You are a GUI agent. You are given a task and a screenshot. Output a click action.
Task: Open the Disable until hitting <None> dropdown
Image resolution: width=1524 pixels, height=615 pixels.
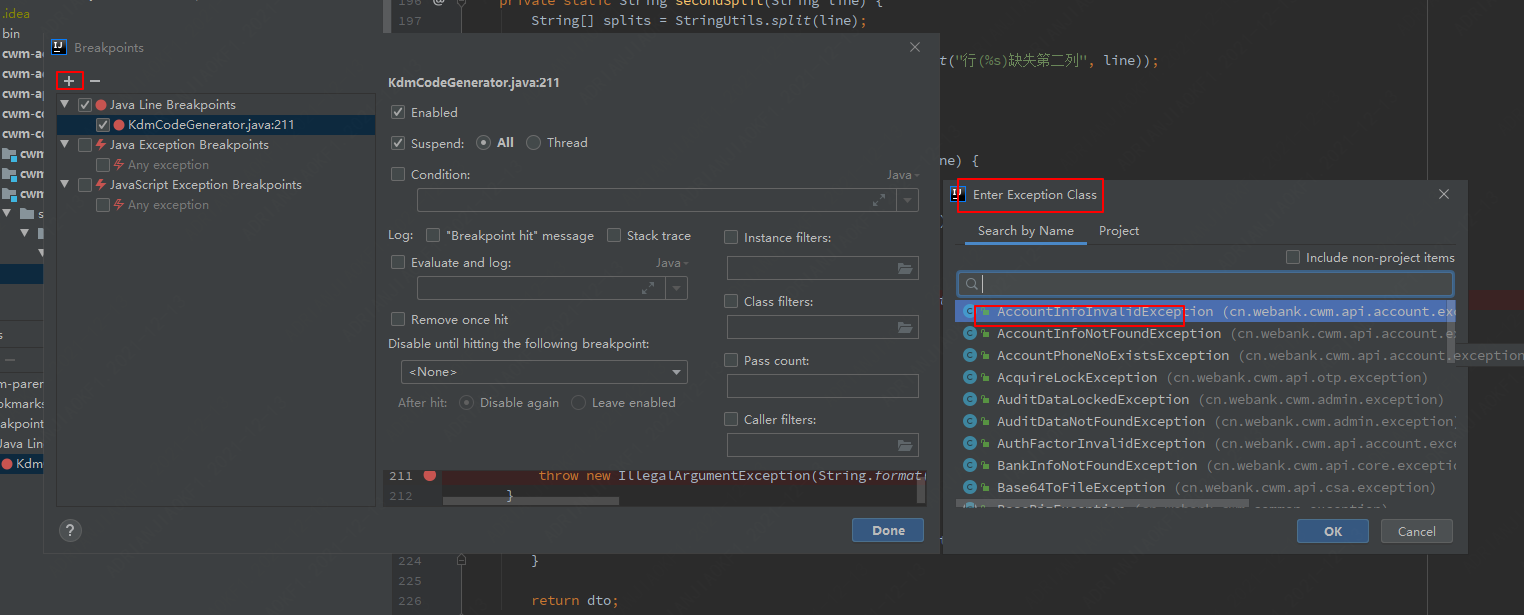tap(544, 372)
